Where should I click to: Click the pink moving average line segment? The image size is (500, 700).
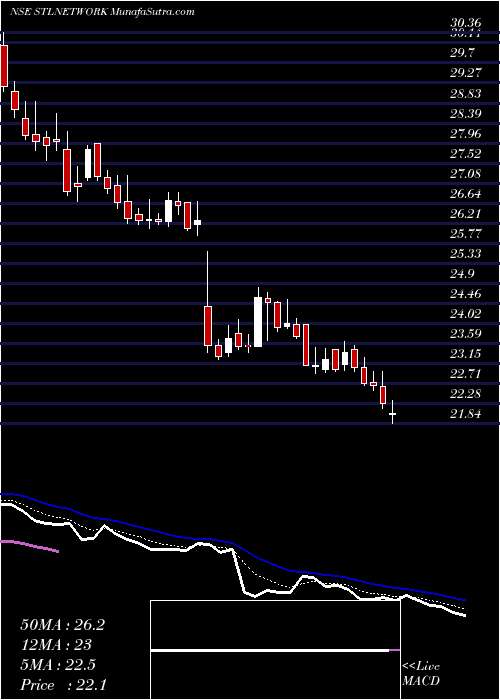29,546
